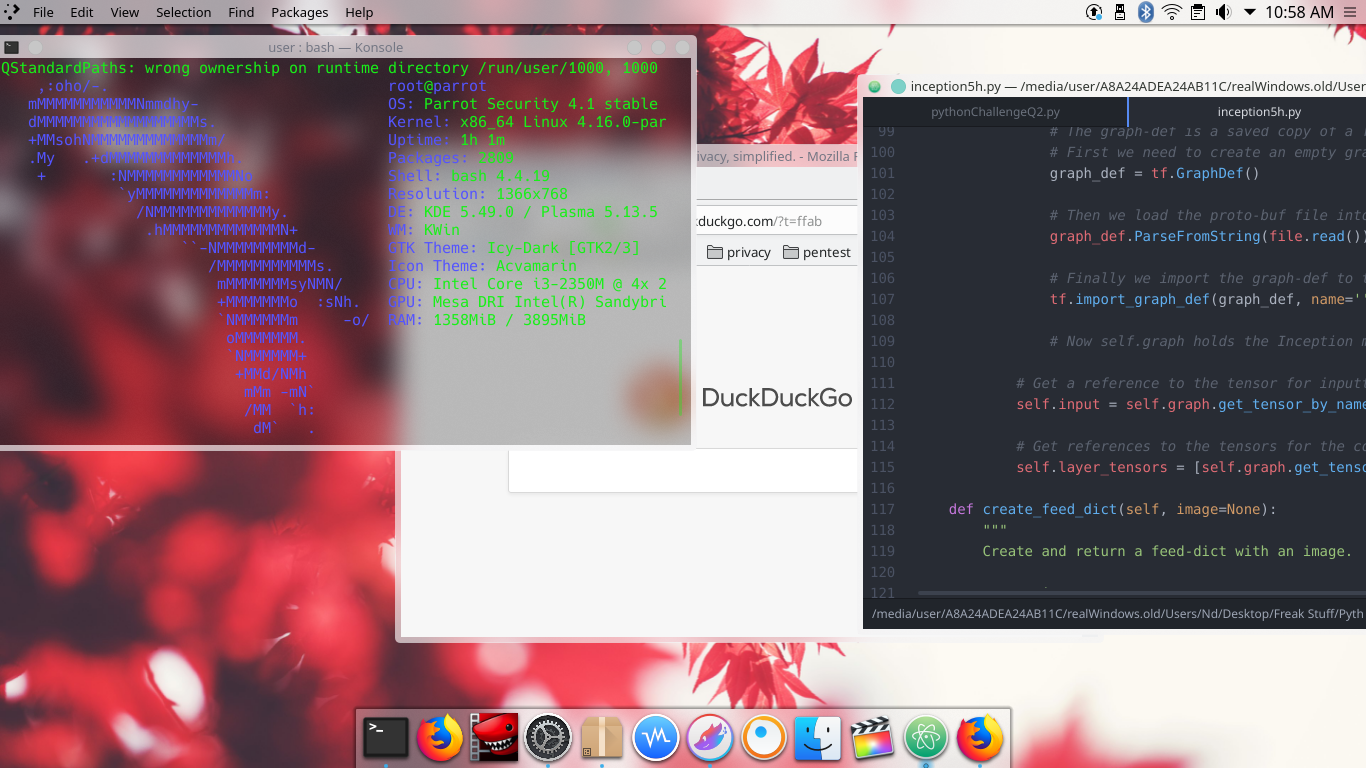
Task: Open Wi-Fi network tray icon
Action: [x=1172, y=12]
